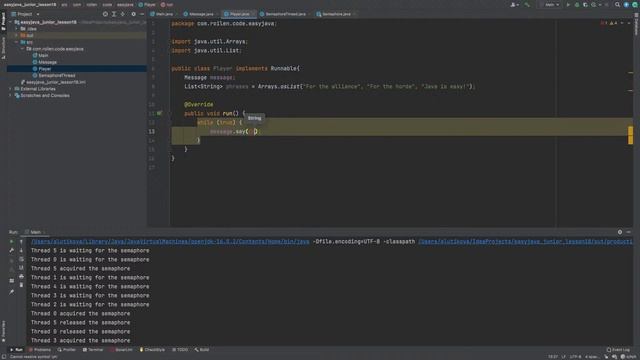Open Project panel options gear
Screen dimensions: 640x360
133,14
